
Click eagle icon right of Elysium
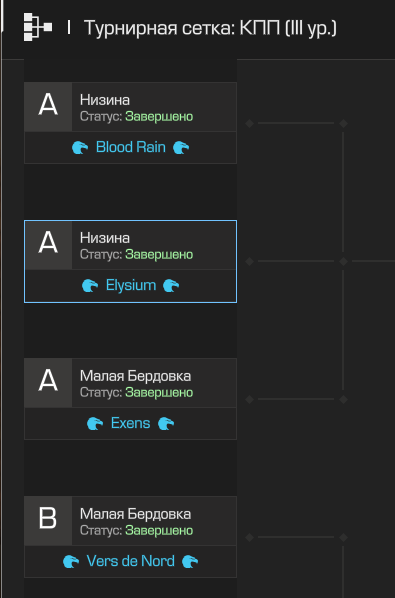(x=171, y=286)
